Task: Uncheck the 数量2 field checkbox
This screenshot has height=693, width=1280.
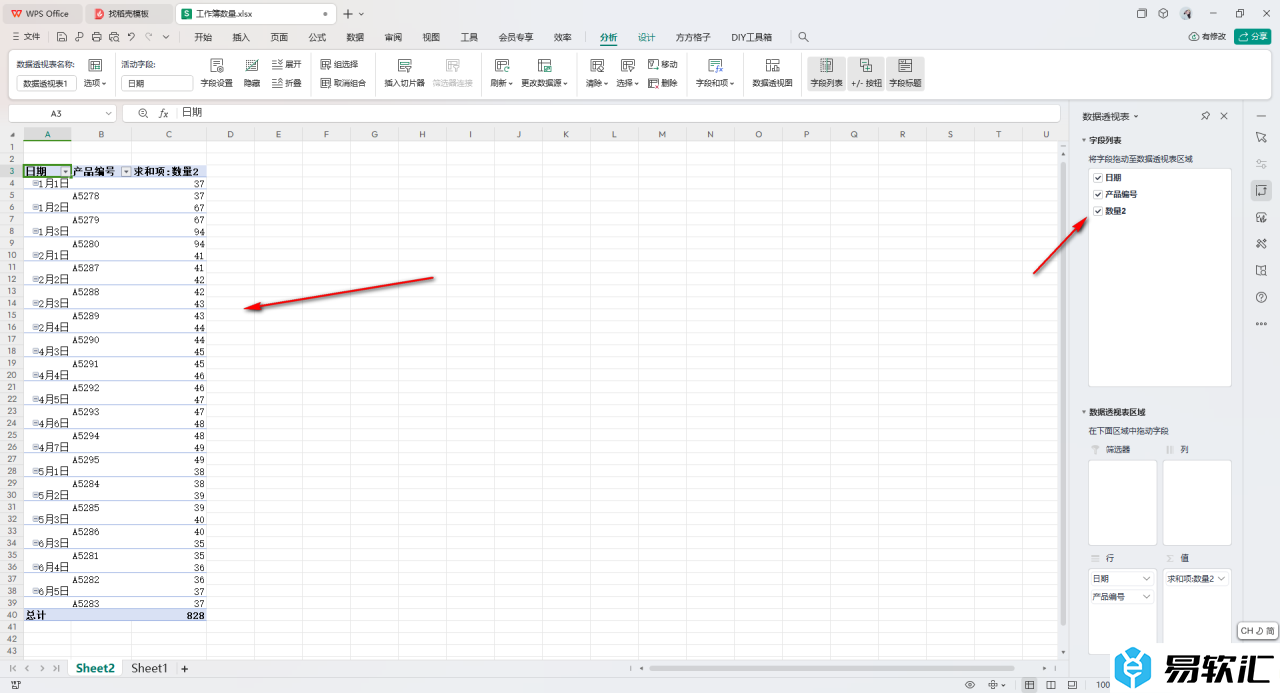Action: click(1098, 211)
